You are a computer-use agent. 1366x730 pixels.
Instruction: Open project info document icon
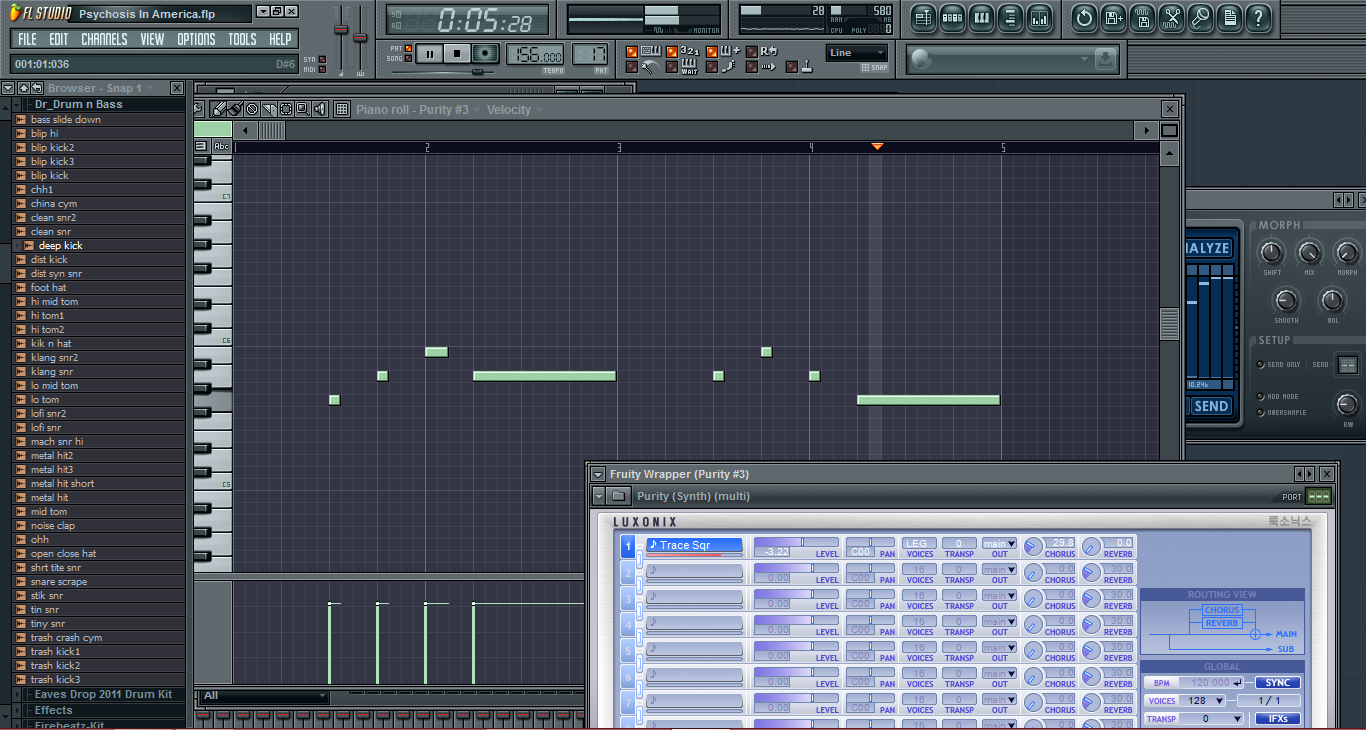pos(1229,18)
